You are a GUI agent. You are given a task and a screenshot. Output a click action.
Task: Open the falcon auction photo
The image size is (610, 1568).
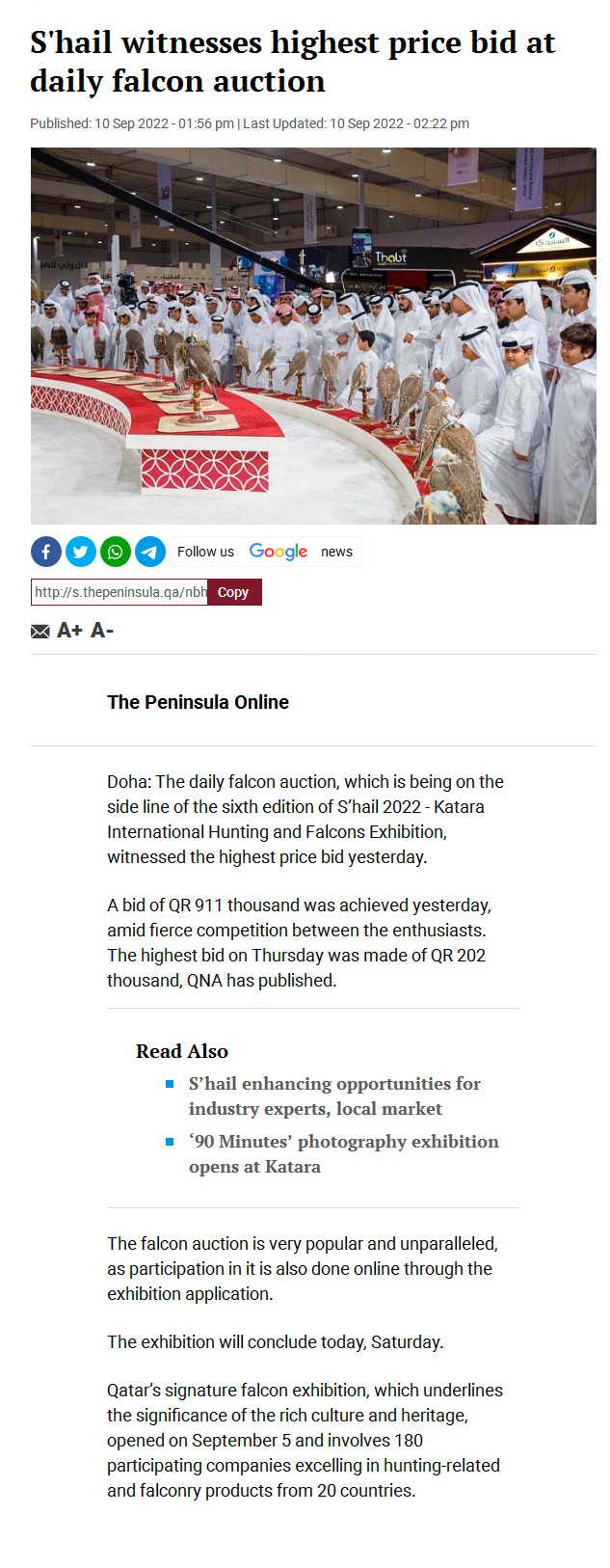point(313,336)
